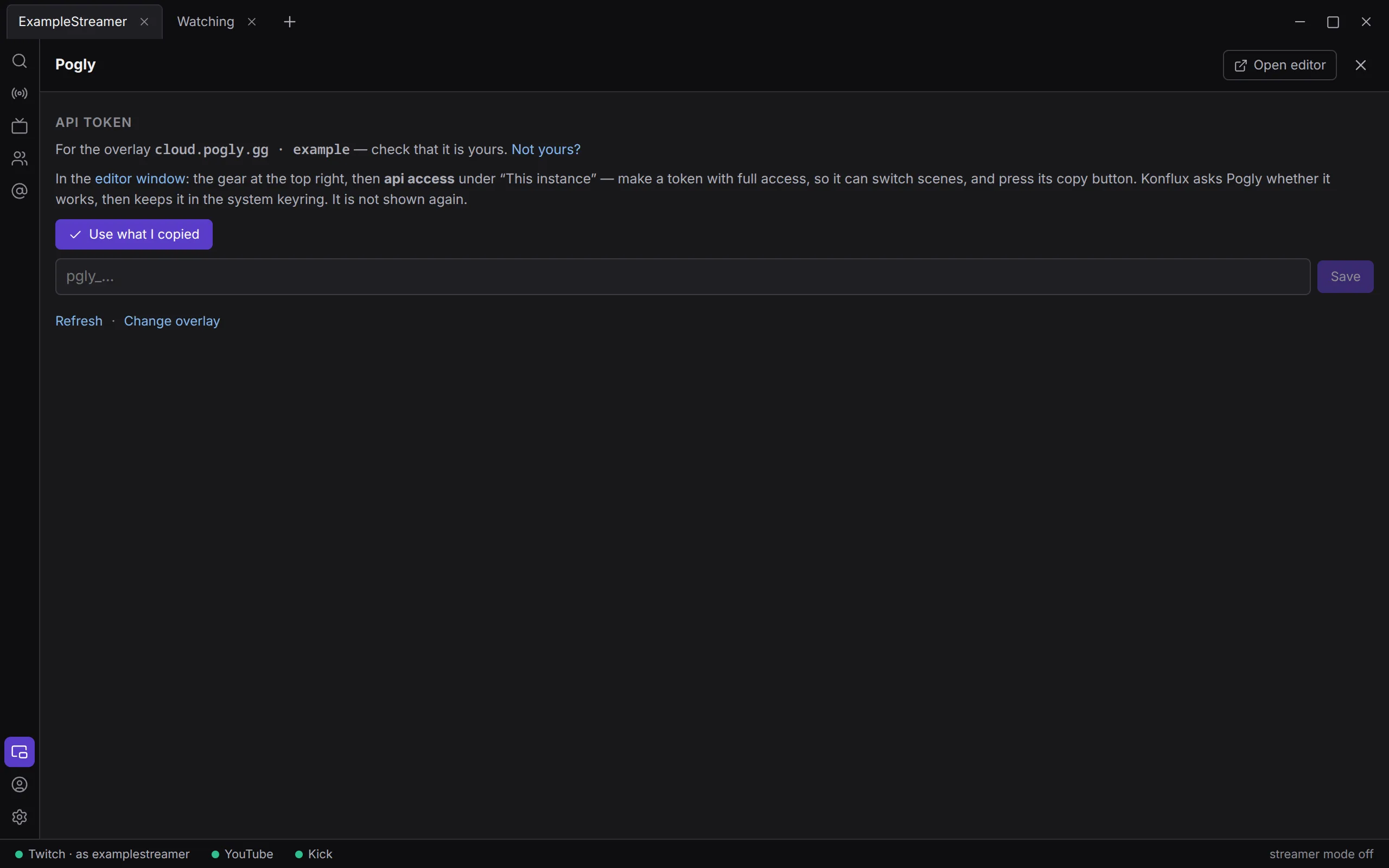Click the cloud.pogly.gg overlay host text
This screenshot has width=1389, height=868.
[212, 150]
